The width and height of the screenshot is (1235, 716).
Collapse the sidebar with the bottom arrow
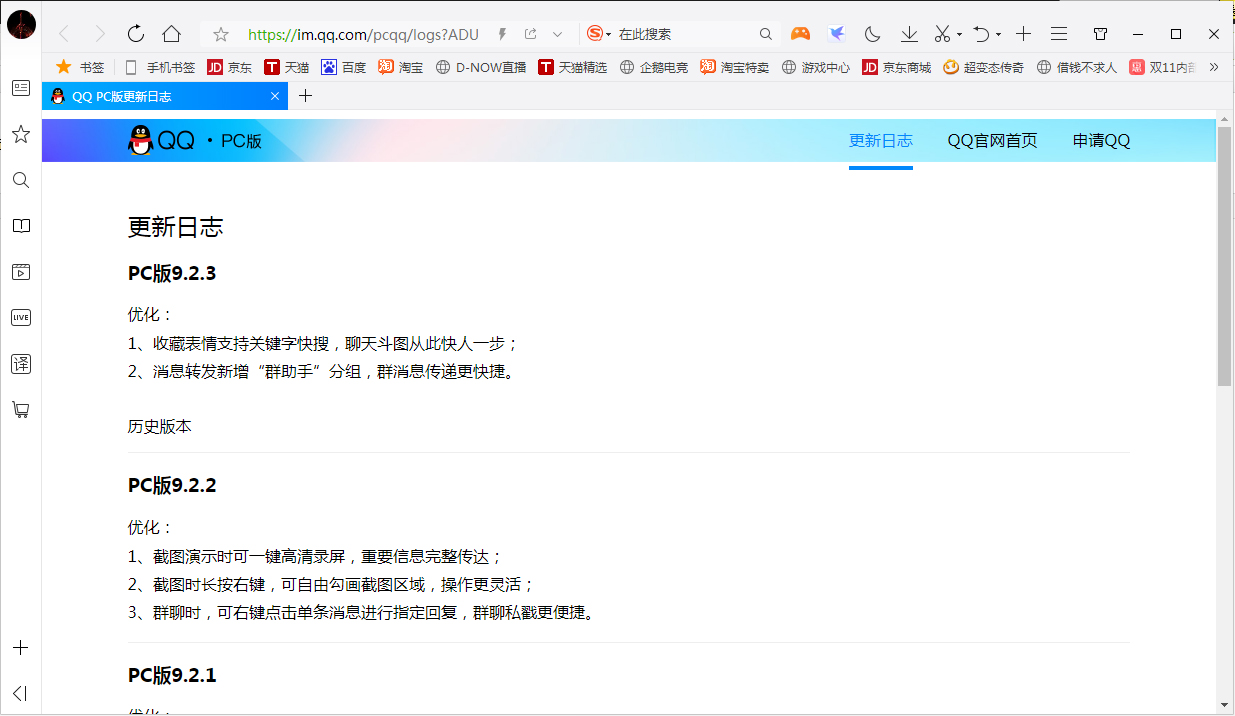[20, 693]
